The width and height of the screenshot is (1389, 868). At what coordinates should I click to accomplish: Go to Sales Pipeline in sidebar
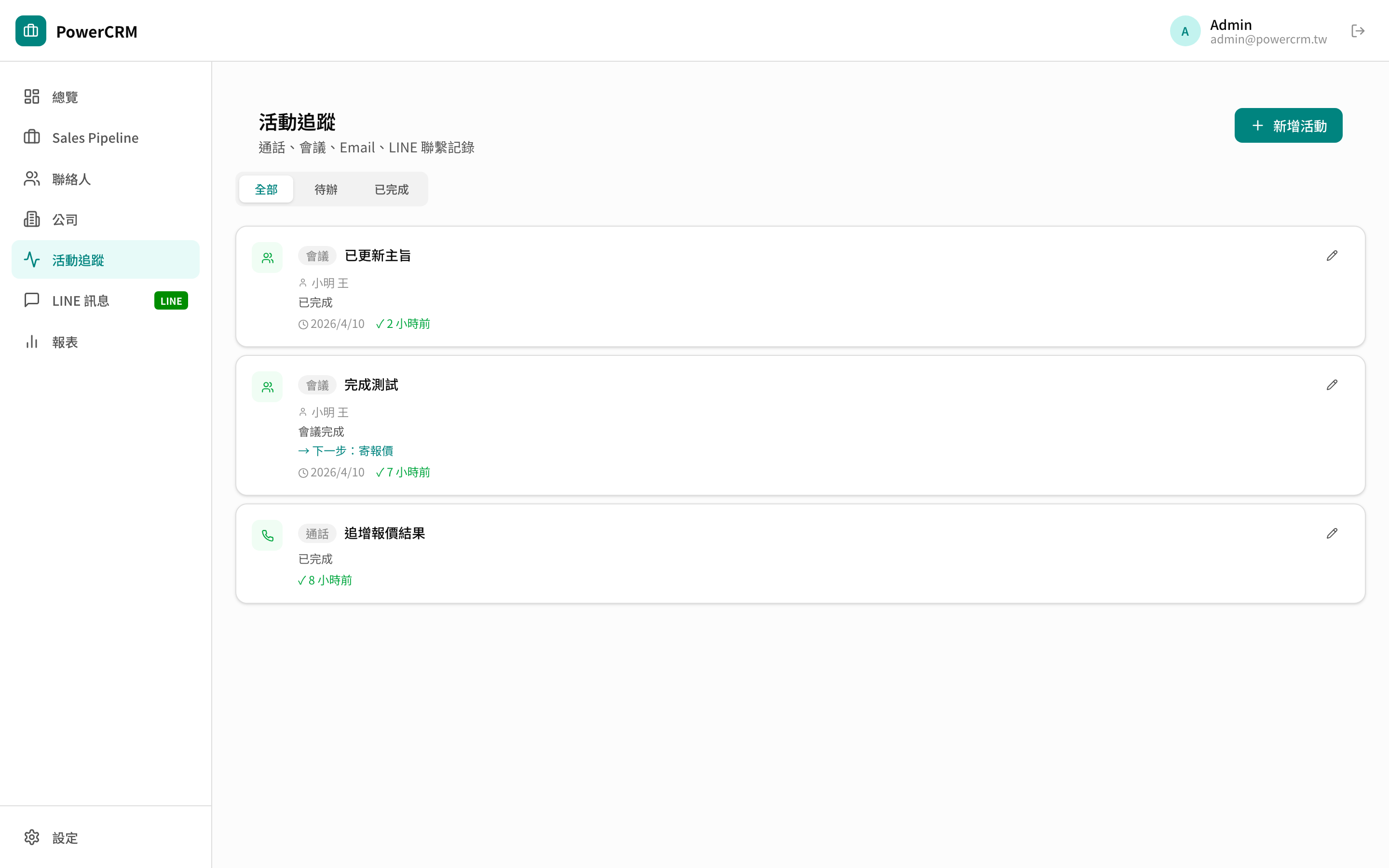coord(95,138)
